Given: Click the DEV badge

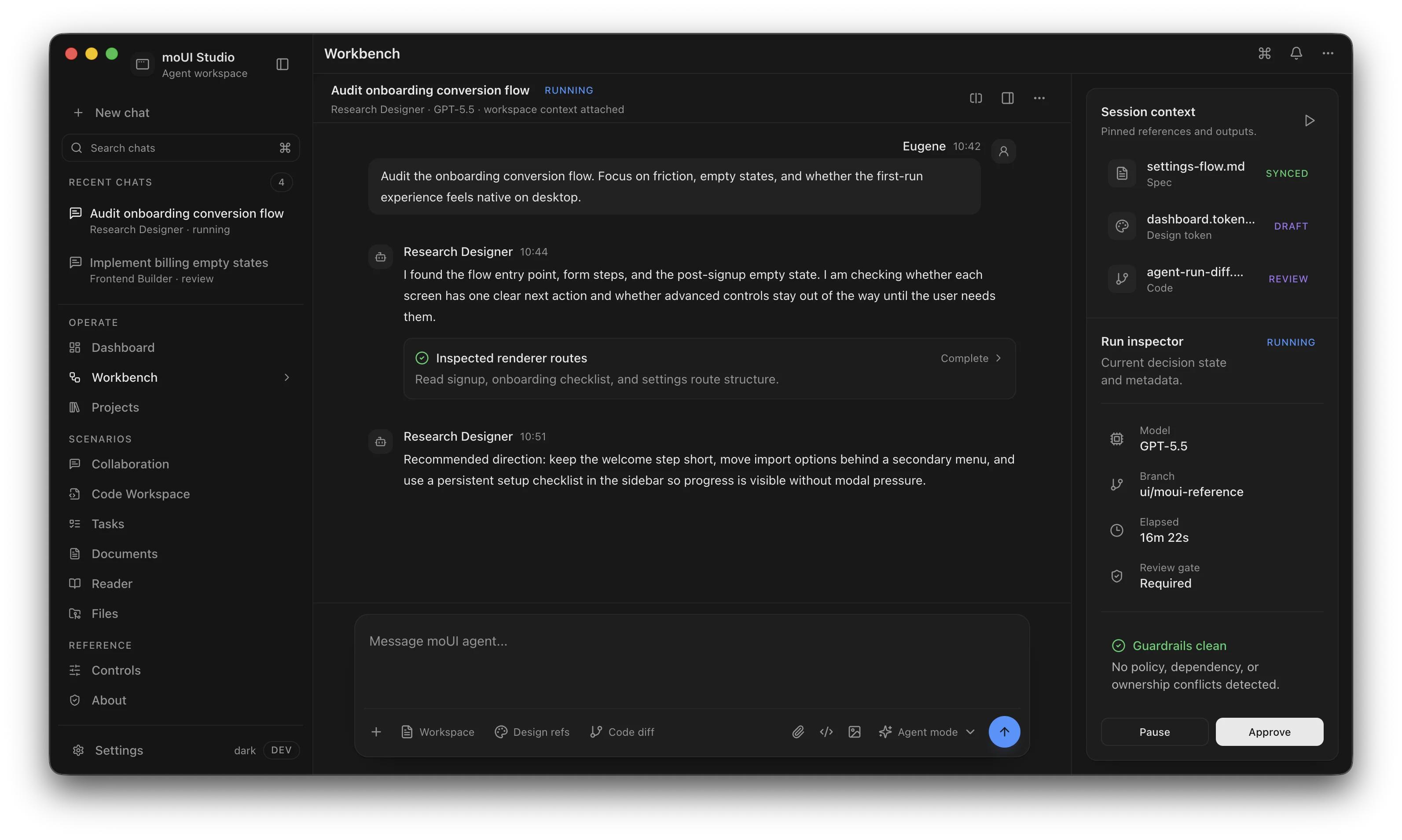Looking at the screenshot, I should click(x=281, y=750).
